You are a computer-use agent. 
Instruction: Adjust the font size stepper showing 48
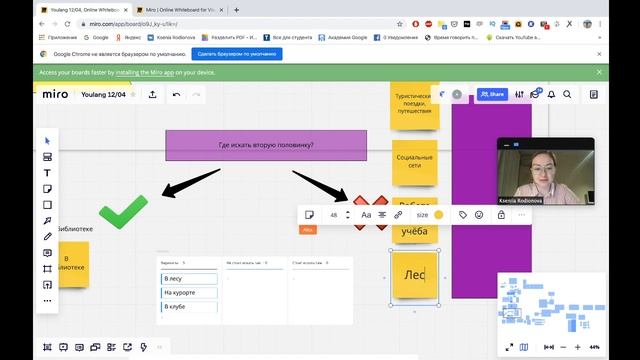(x=348, y=215)
